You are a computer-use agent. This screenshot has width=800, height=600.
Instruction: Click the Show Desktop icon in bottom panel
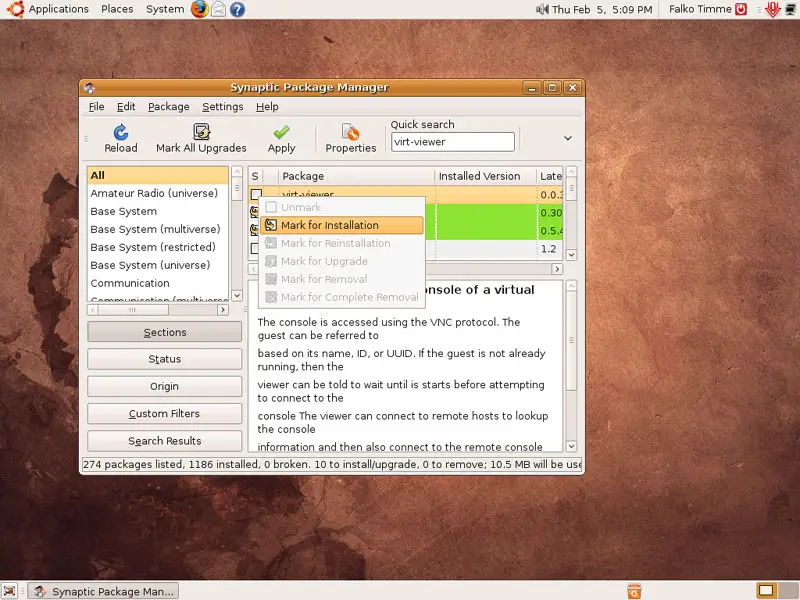tap(10, 591)
